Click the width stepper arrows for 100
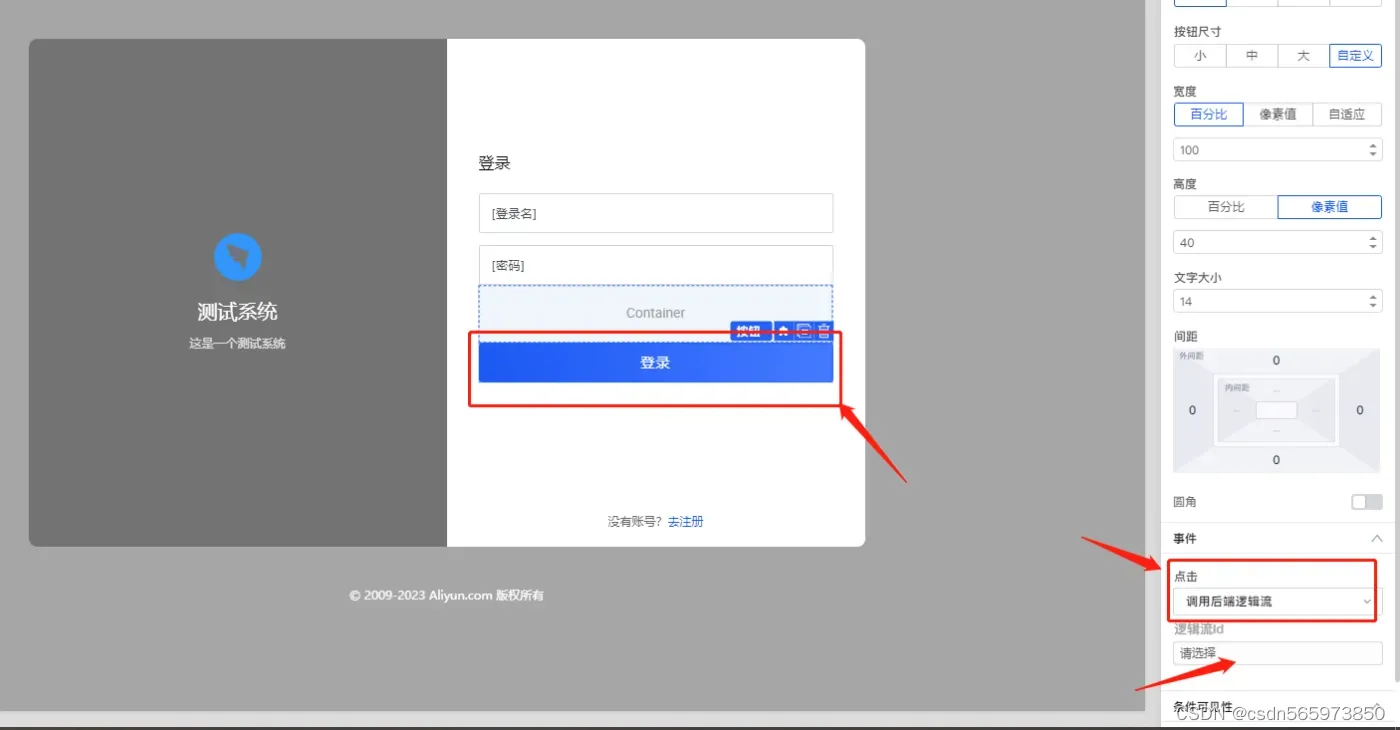The height and width of the screenshot is (730, 1400). pos(1373,150)
